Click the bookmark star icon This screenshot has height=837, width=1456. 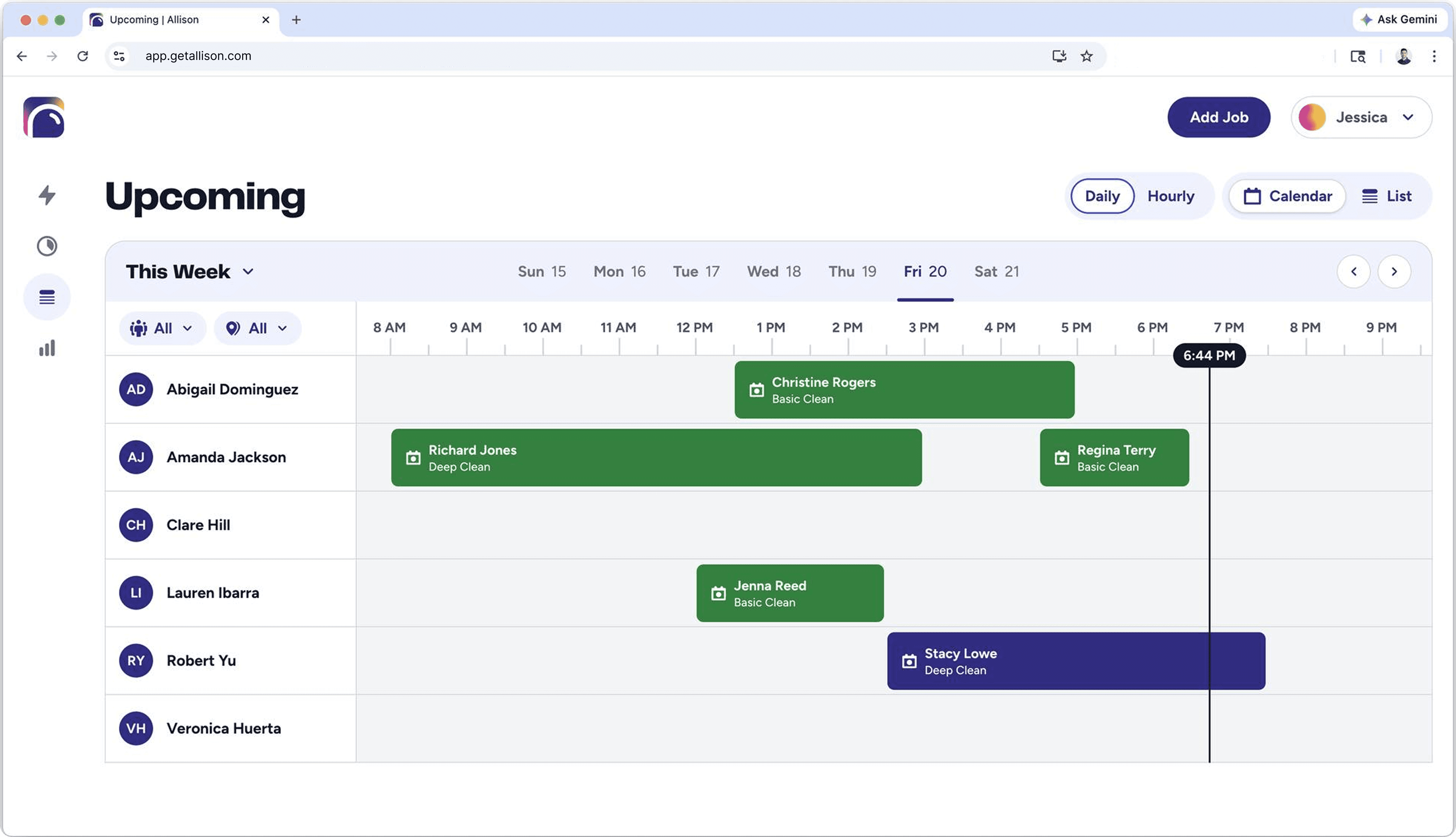pos(1086,56)
